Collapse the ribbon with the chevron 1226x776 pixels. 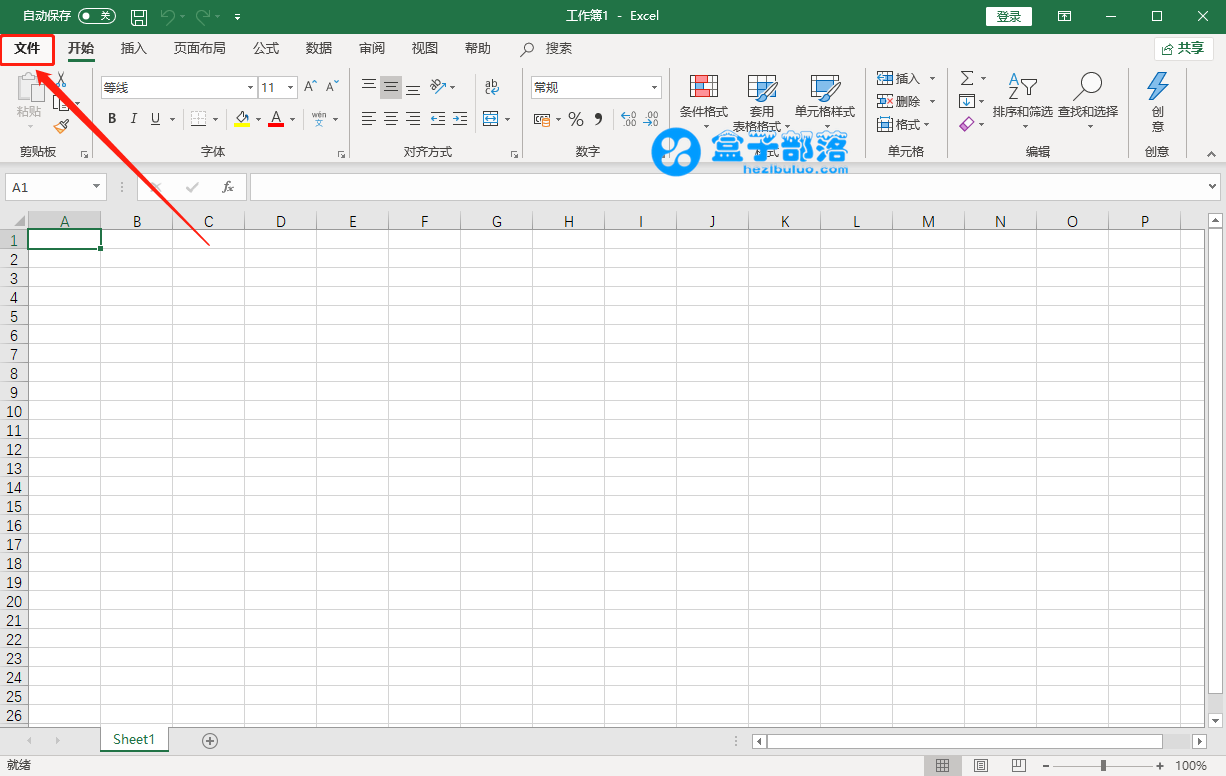[1211, 154]
